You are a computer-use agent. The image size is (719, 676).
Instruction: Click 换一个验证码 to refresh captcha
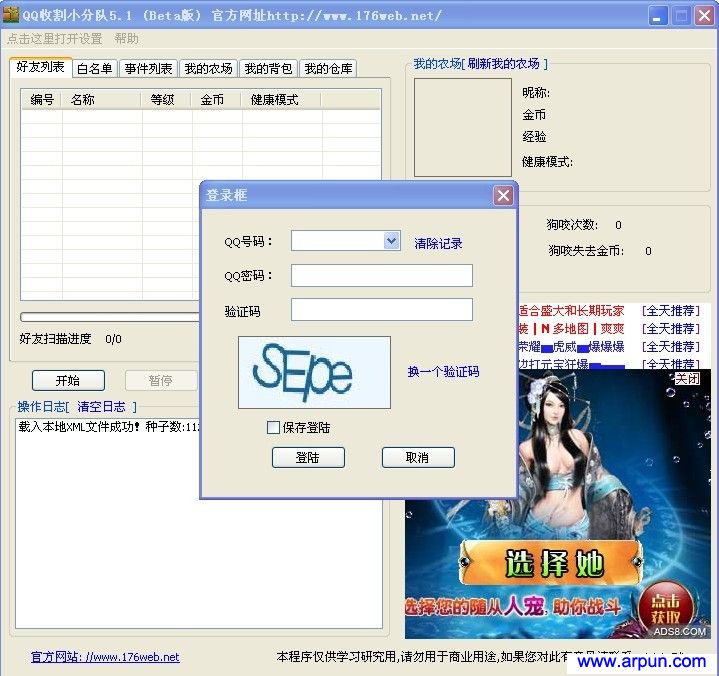coord(443,371)
